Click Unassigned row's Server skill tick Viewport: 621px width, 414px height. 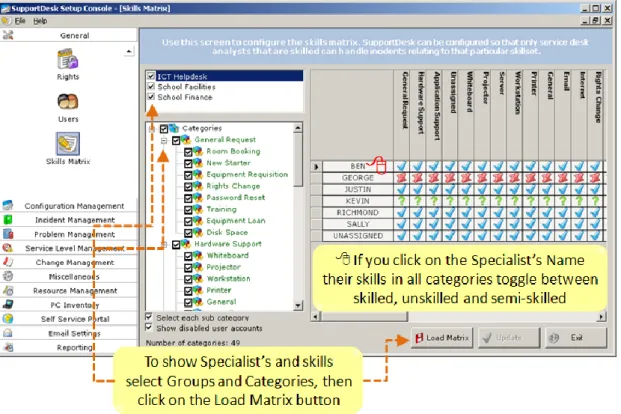click(499, 236)
